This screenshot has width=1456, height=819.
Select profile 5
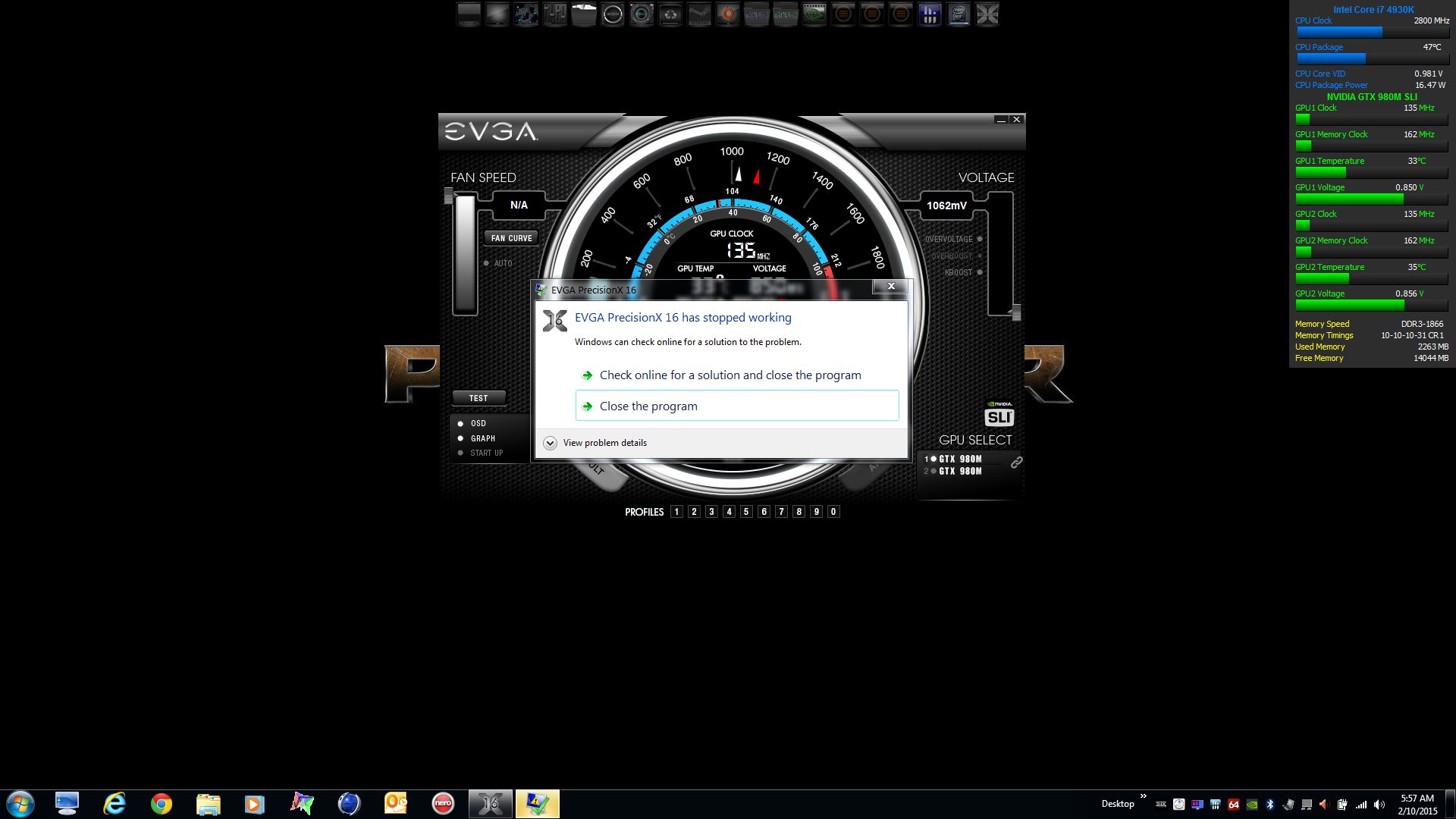pos(746,512)
